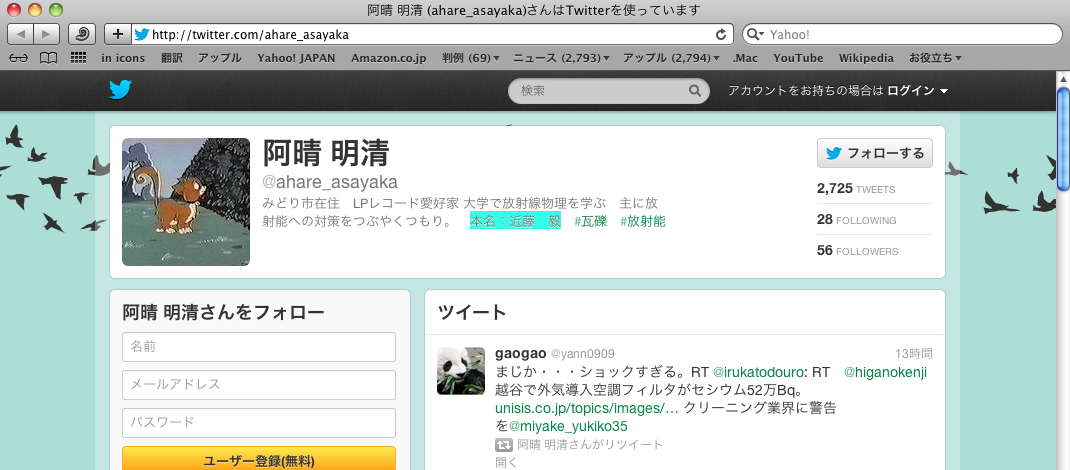The image size is (1070, 470).
Task: Click the magnifier icon in Twitter search
Action: pos(694,90)
